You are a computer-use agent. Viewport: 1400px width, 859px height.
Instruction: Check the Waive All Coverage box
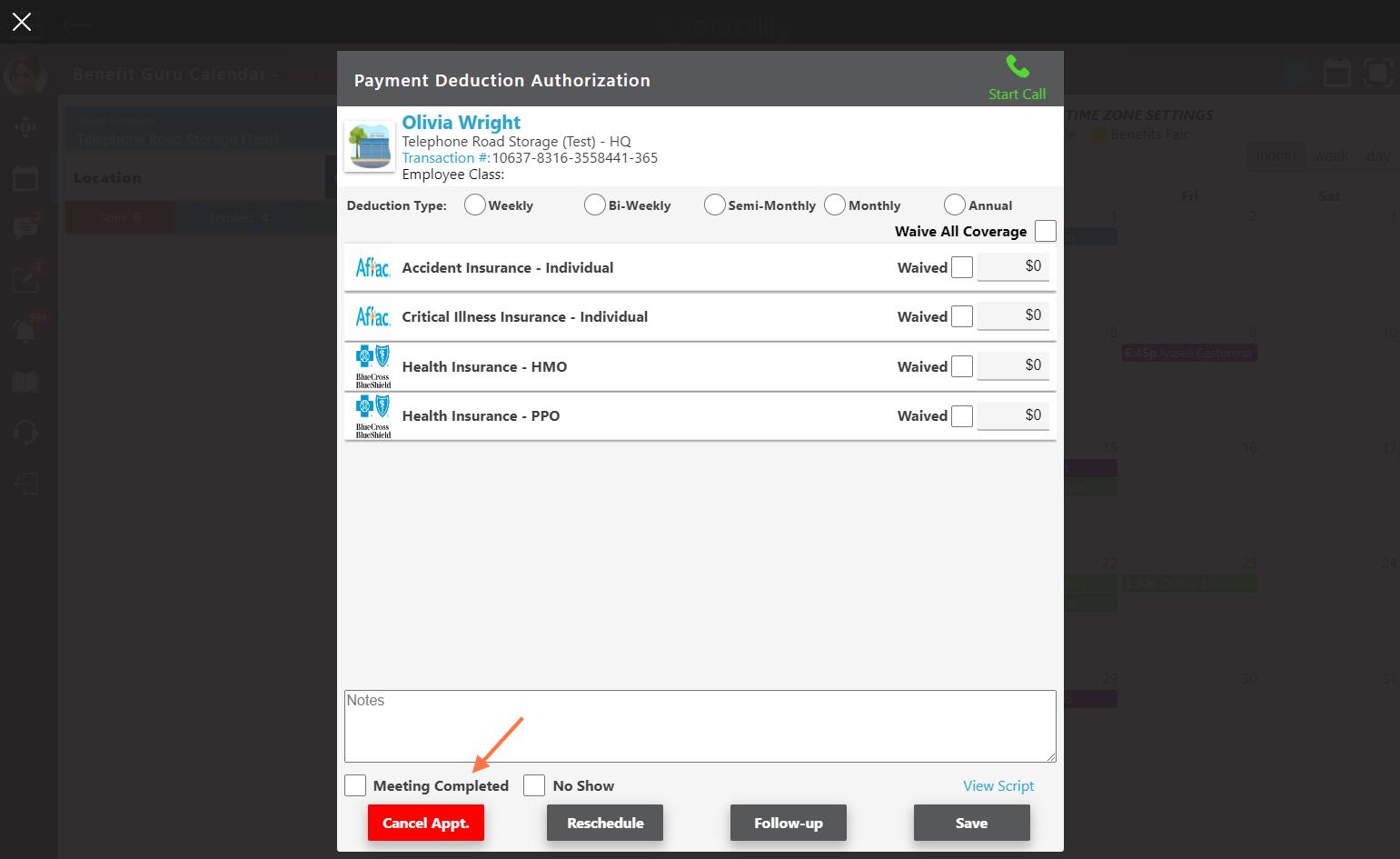tap(1046, 231)
